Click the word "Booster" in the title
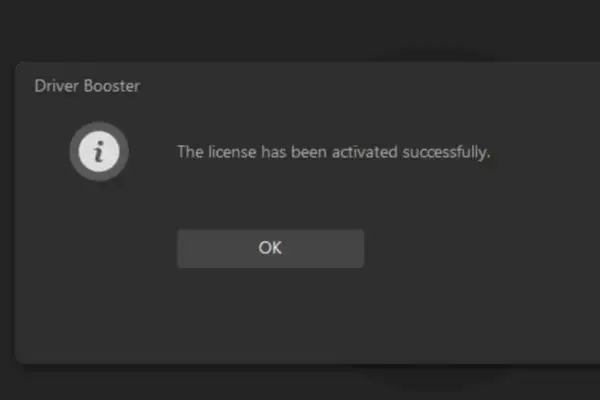The height and width of the screenshot is (400, 600). pyautogui.click(x=112, y=86)
